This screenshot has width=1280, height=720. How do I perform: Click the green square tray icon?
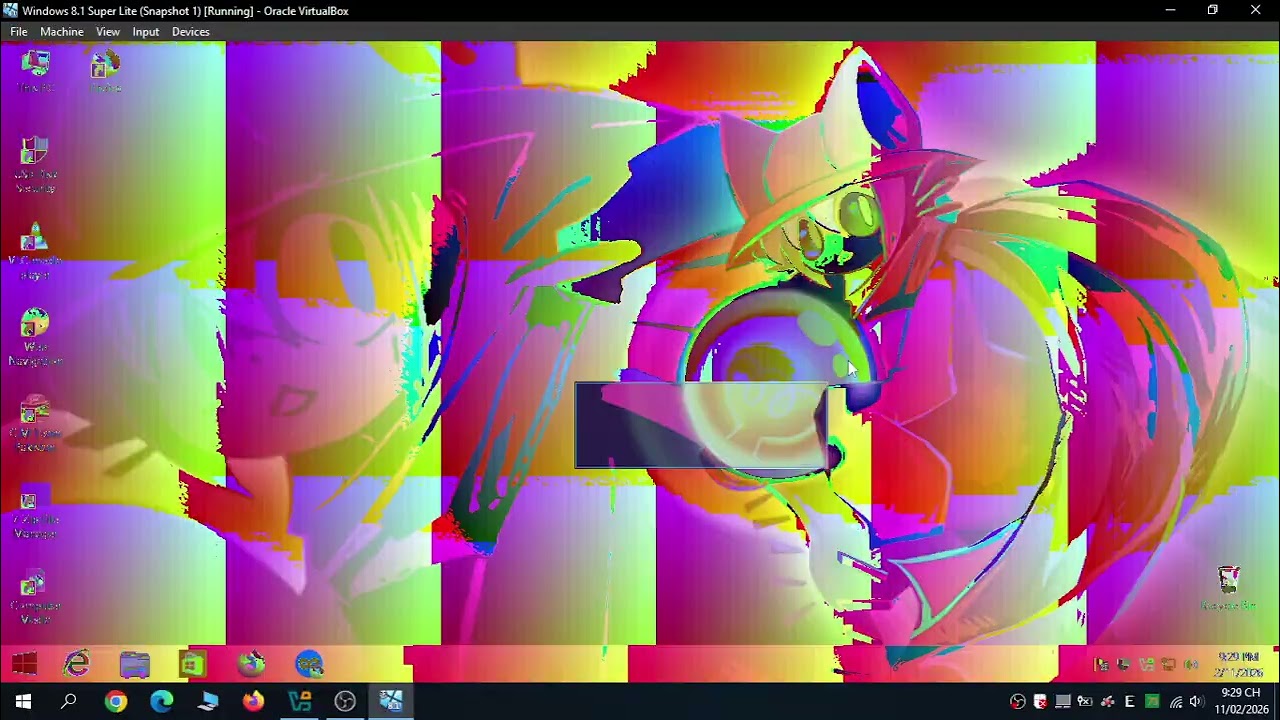tap(1152, 702)
